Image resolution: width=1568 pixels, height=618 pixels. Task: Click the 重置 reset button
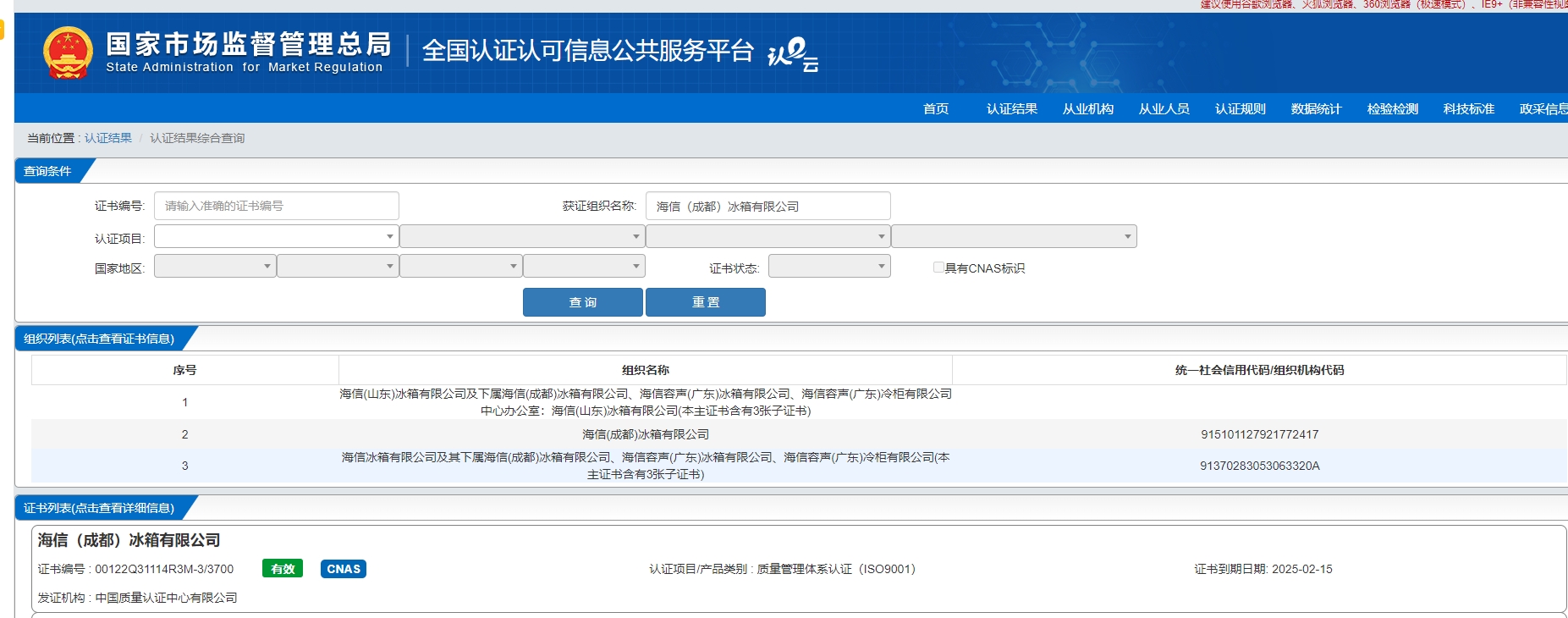[706, 302]
